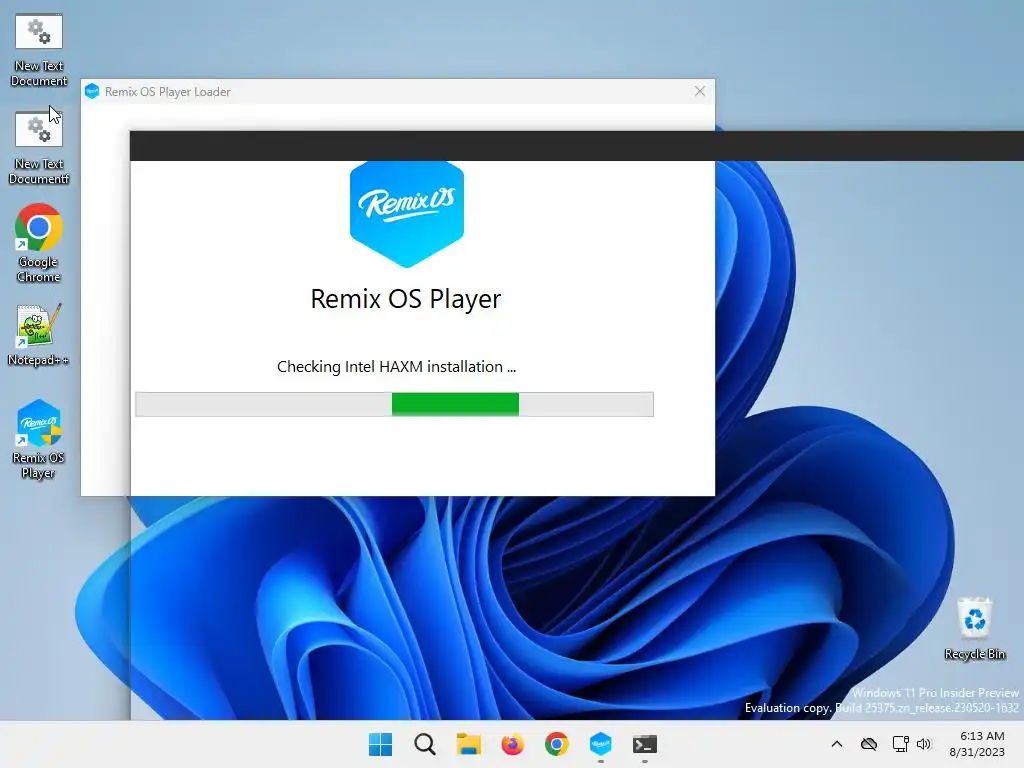This screenshot has height=768, width=1024.
Task: Close the Remix OS Player Loader window
Action: (699, 91)
